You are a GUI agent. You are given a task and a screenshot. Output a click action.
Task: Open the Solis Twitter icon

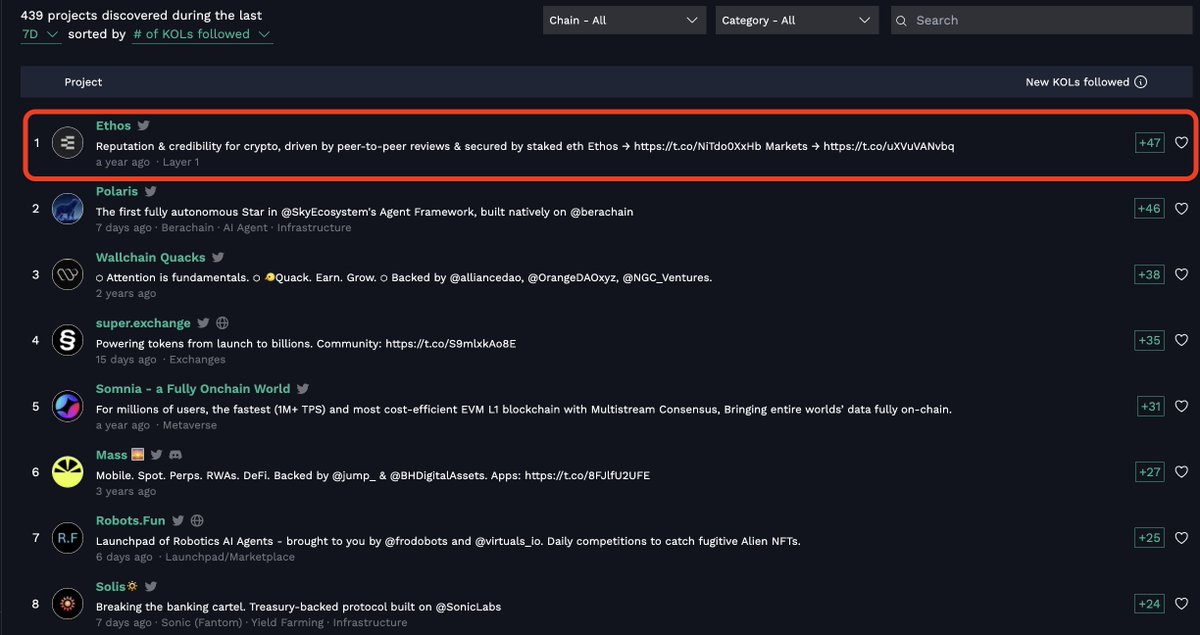point(150,587)
